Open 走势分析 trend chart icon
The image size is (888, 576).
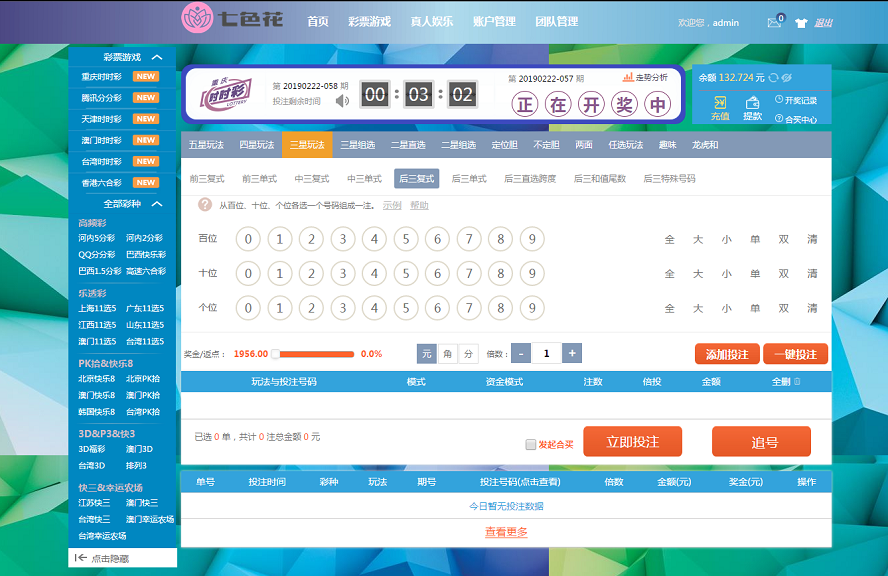[x=645, y=77]
